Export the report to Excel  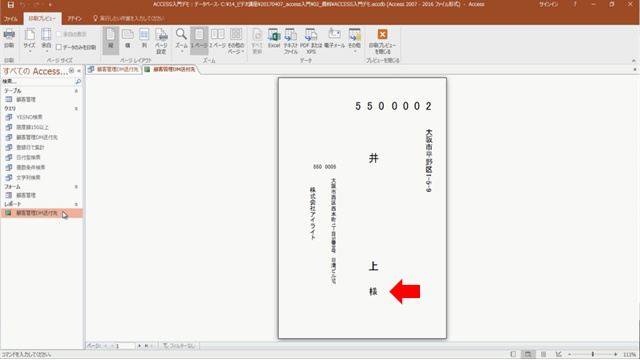click(x=274, y=39)
